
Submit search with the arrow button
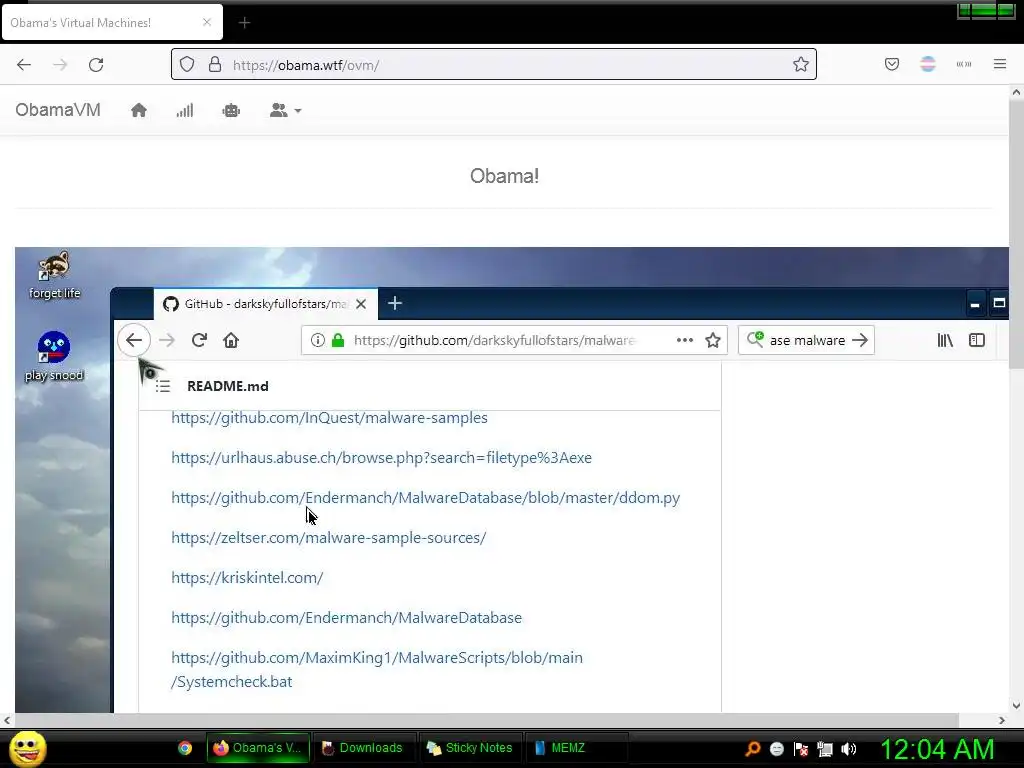[860, 340]
